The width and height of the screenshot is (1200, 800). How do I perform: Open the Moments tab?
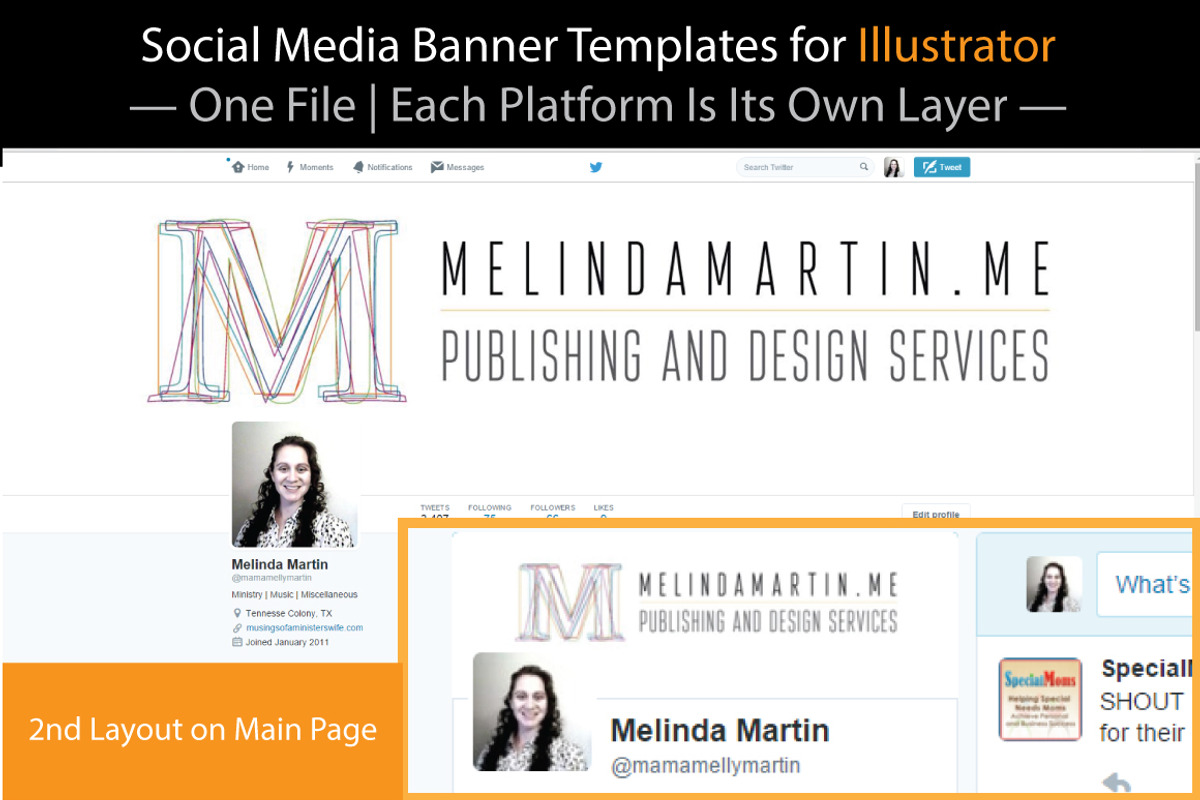(x=310, y=167)
